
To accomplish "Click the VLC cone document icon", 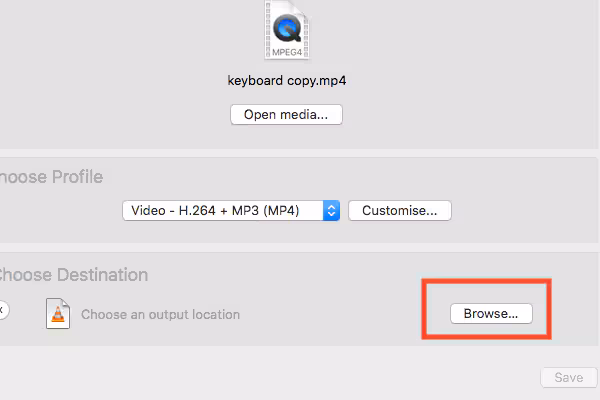I will [x=57, y=313].
